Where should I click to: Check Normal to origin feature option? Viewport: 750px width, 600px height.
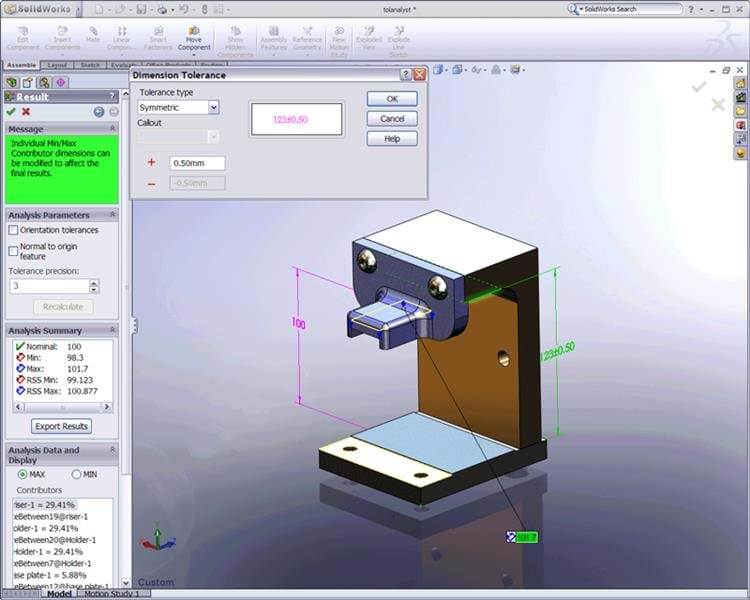(x=13, y=250)
